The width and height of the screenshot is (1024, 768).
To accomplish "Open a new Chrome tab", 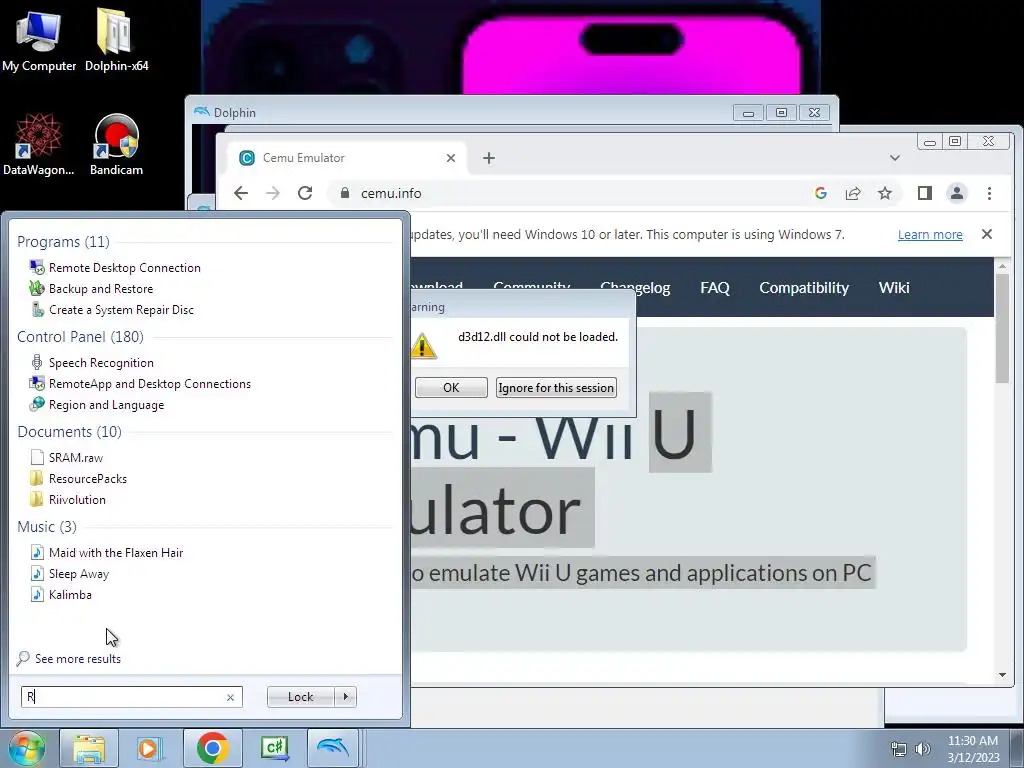I will (x=489, y=158).
